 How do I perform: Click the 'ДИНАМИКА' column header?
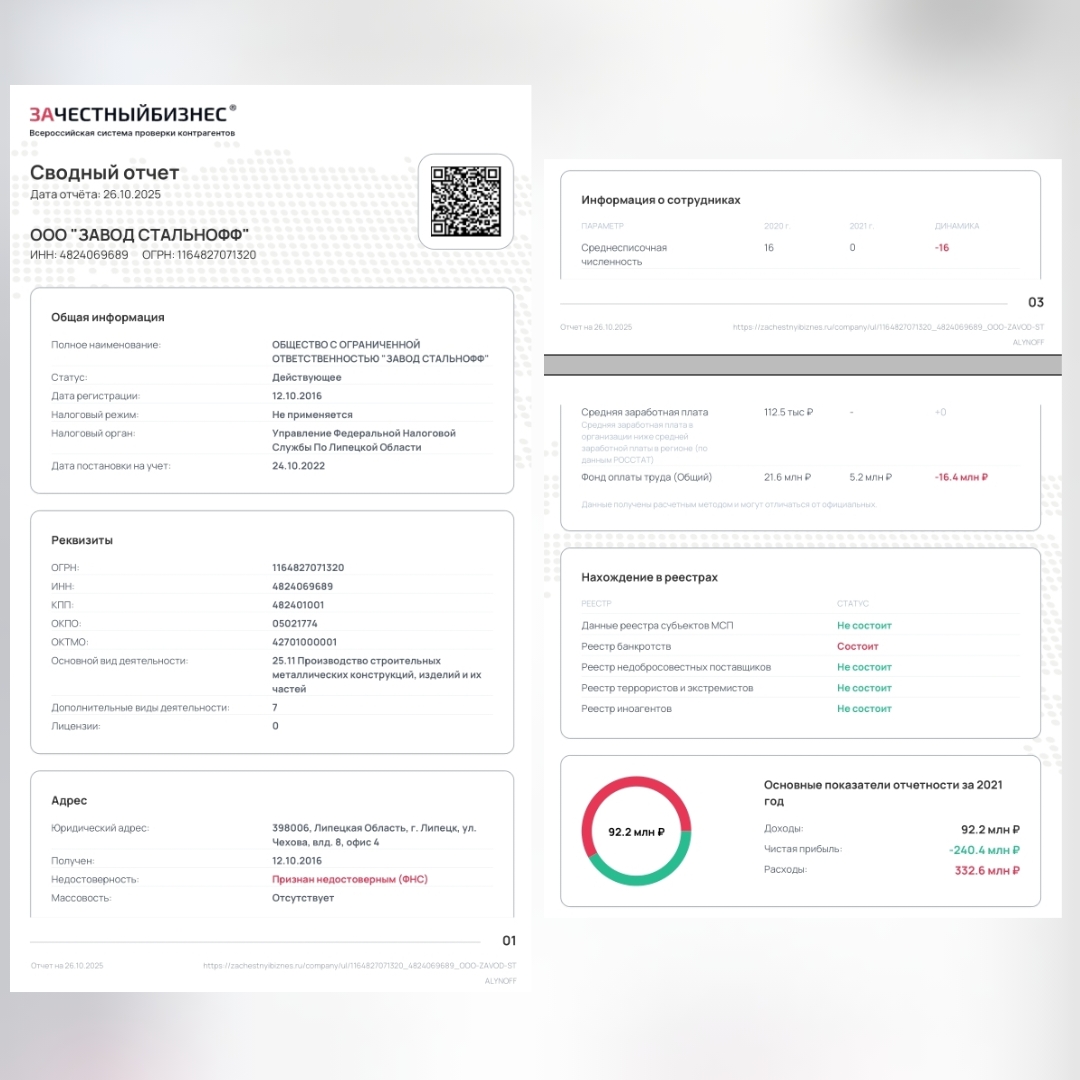click(x=956, y=226)
